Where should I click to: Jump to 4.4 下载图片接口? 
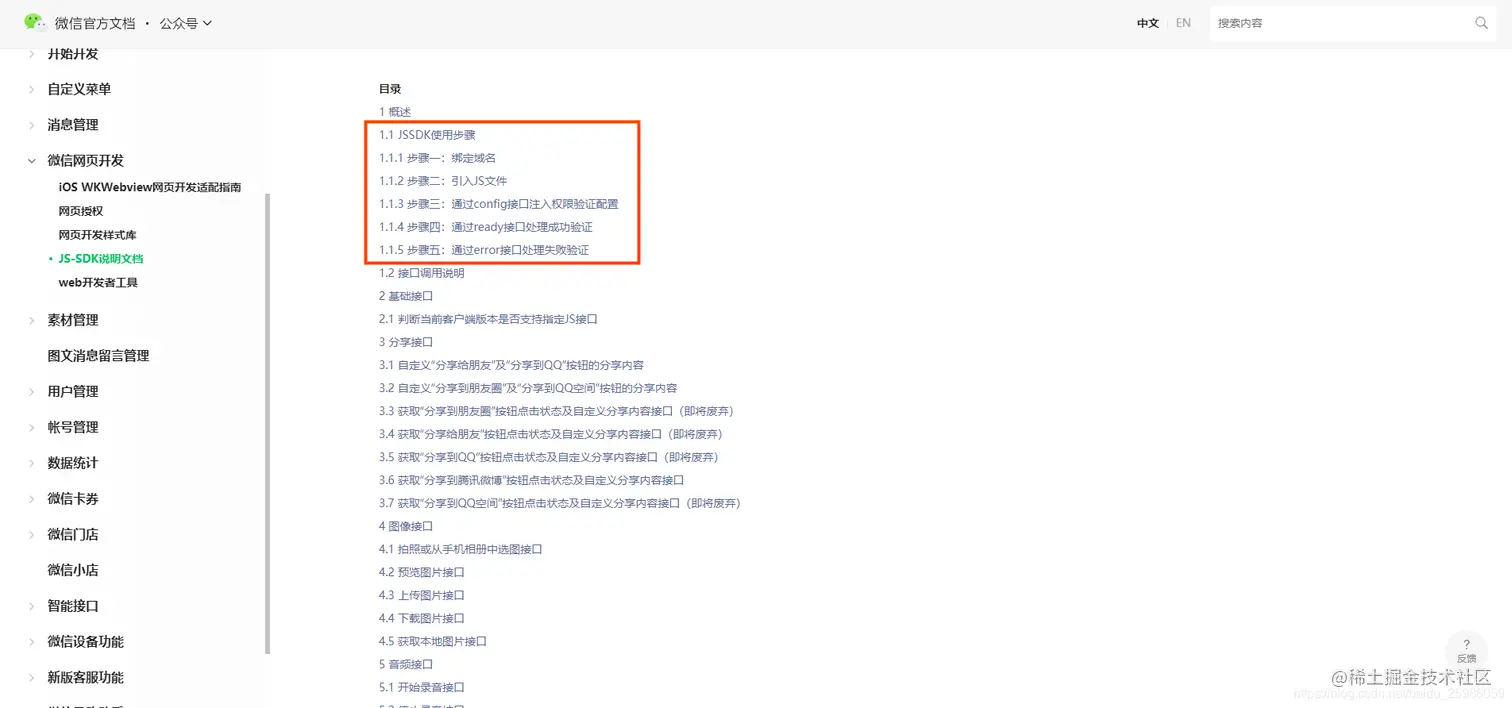click(x=422, y=618)
